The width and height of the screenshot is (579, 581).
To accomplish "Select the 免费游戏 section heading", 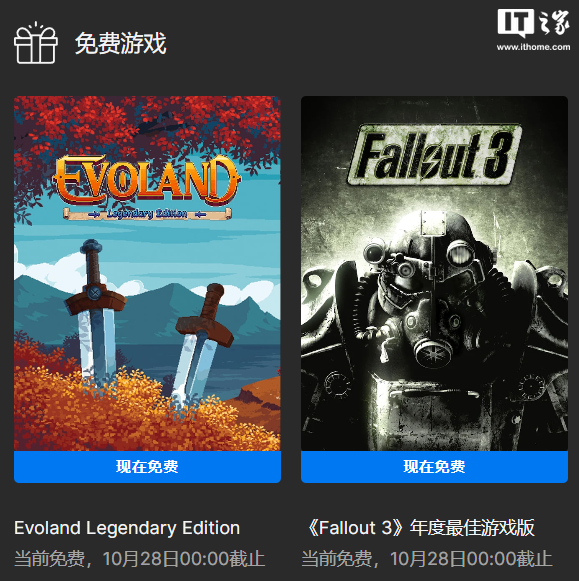I will (121, 43).
